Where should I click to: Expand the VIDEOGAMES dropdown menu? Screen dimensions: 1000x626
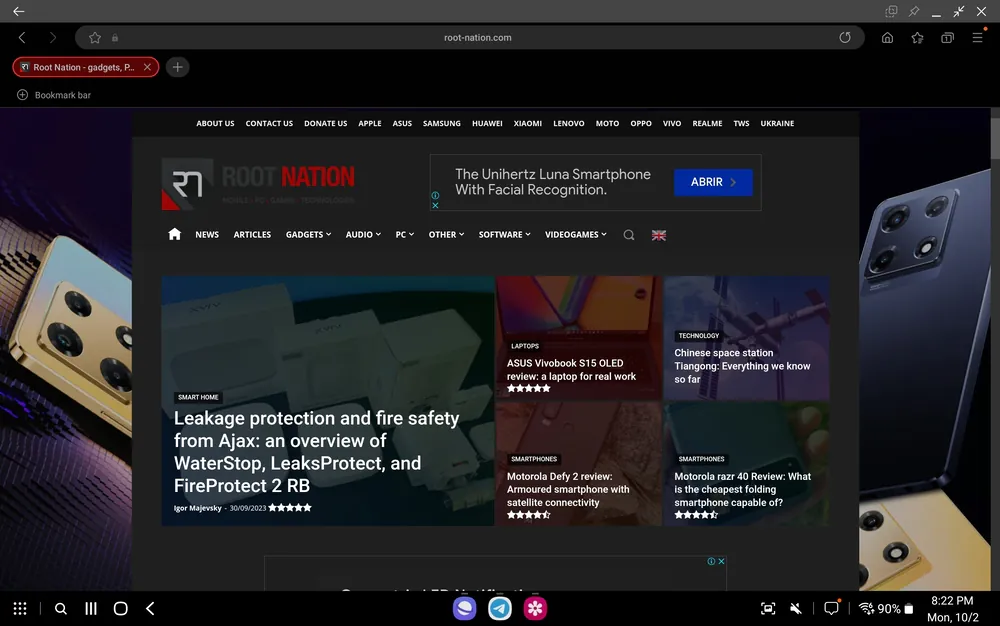(x=575, y=235)
